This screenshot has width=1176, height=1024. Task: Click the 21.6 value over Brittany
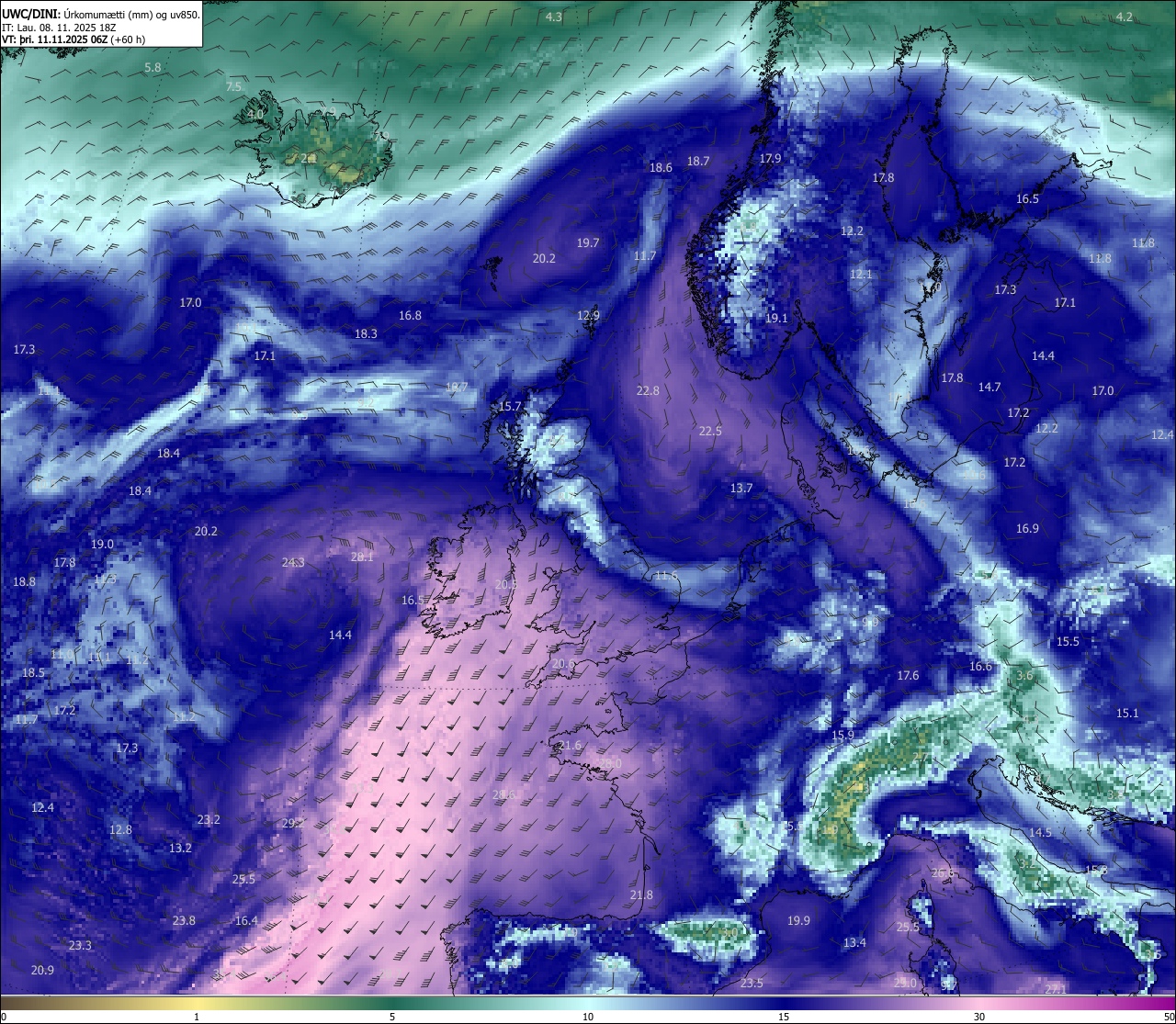pyautogui.click(x=570, y=746)
